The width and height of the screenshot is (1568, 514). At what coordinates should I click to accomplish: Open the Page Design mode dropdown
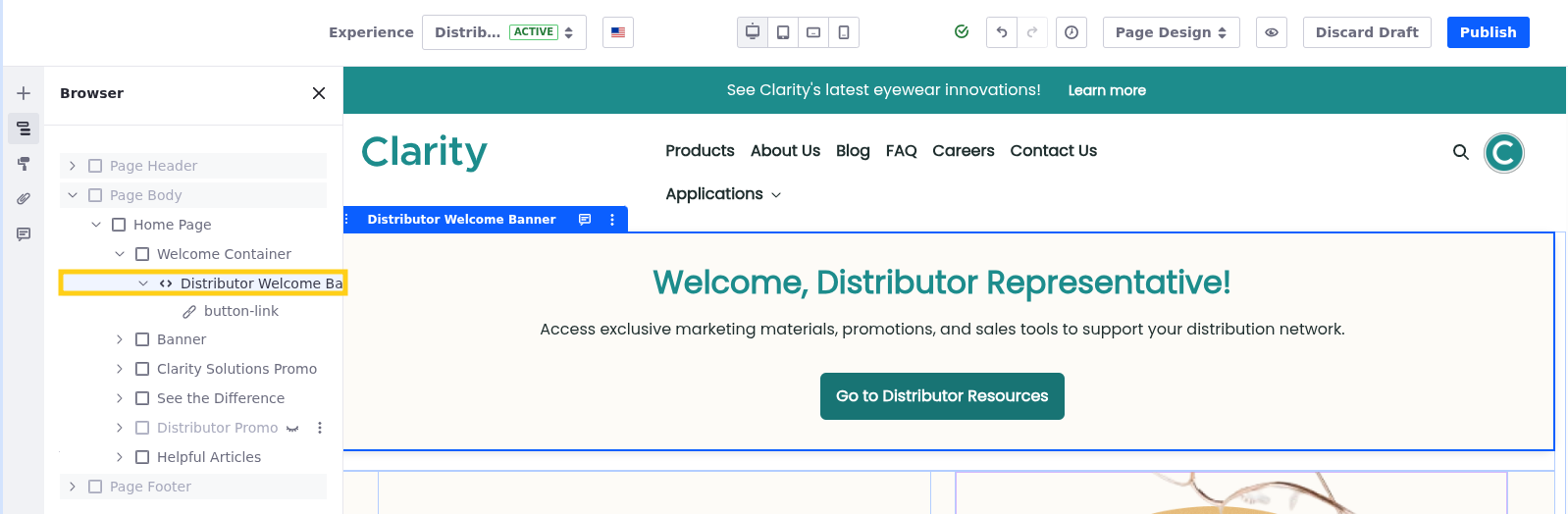click(x=1171, y=32)
